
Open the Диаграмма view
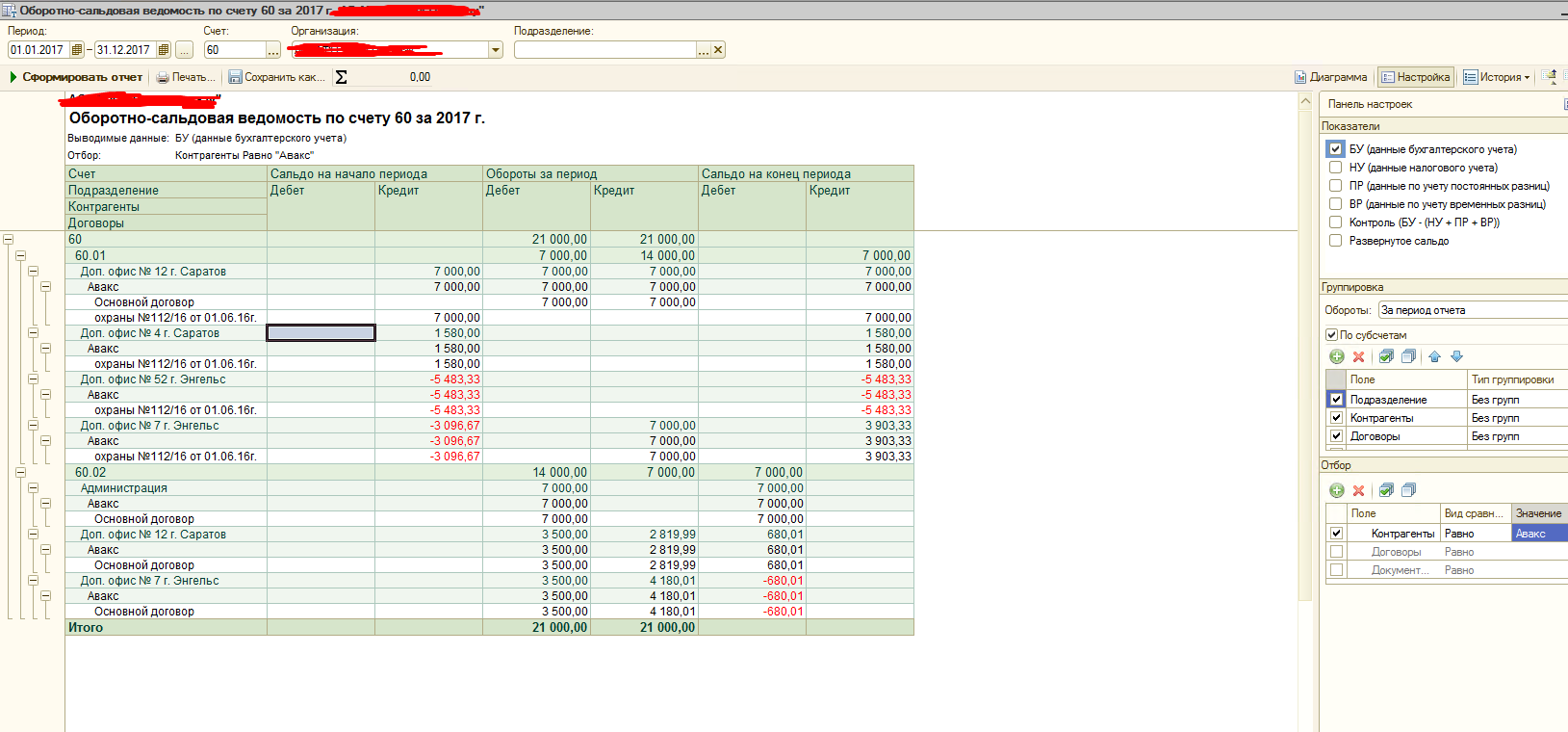pyautogui.click(x=1330, y=77)
